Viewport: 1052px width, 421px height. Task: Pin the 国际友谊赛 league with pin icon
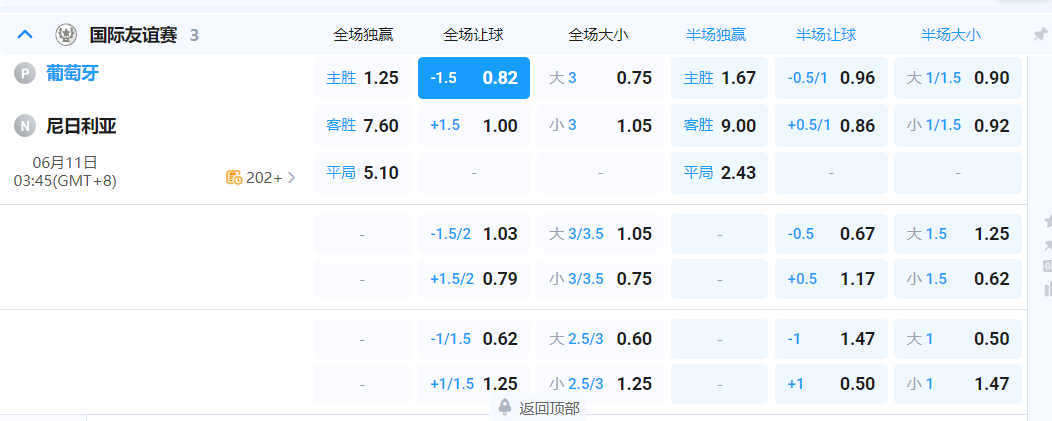coord(1040,34)
